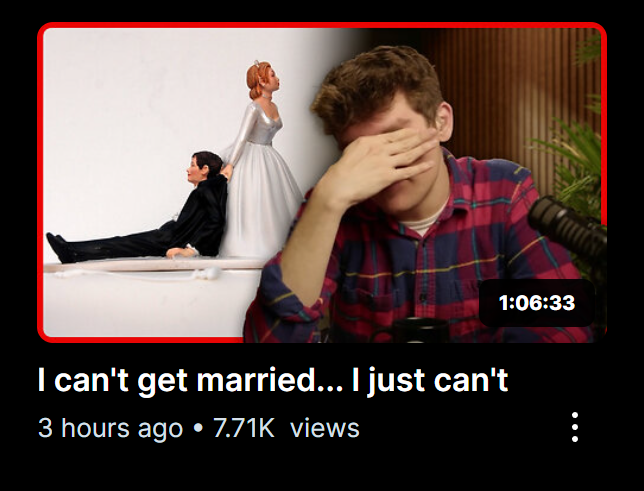The width and height of the screenshot is (644, 491).
Task: Click the 3 hours ago timestamp
Action: 110,429
